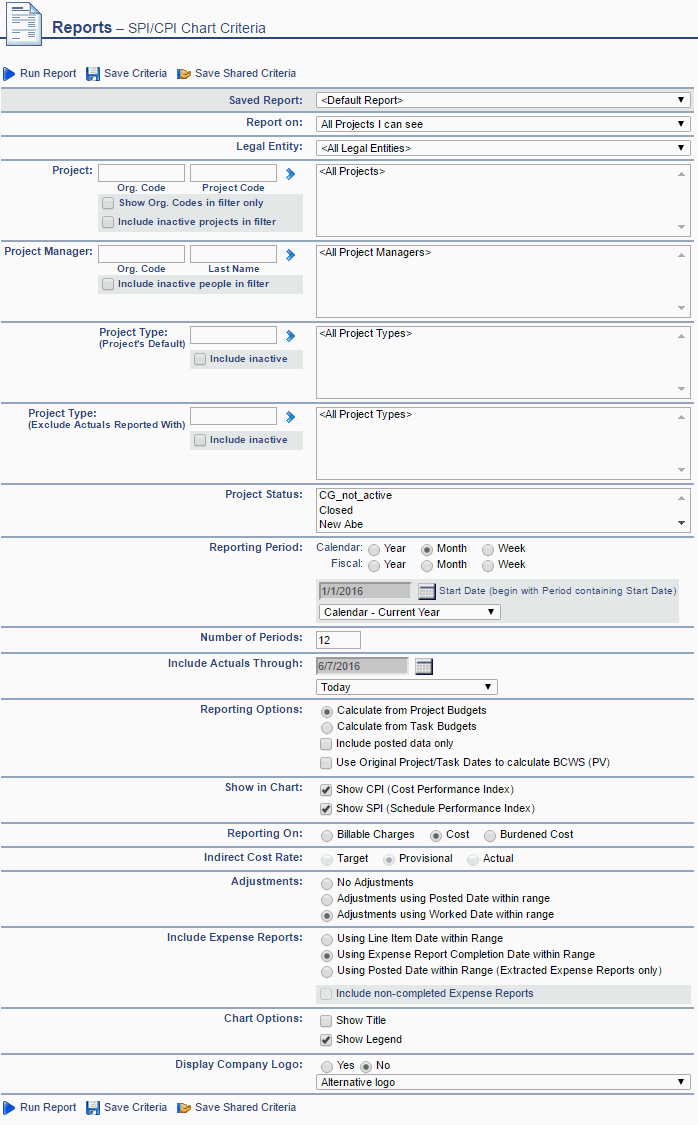
Task: Open the Calendar - Current Year dropdown
Action: [x=409, y=612]
